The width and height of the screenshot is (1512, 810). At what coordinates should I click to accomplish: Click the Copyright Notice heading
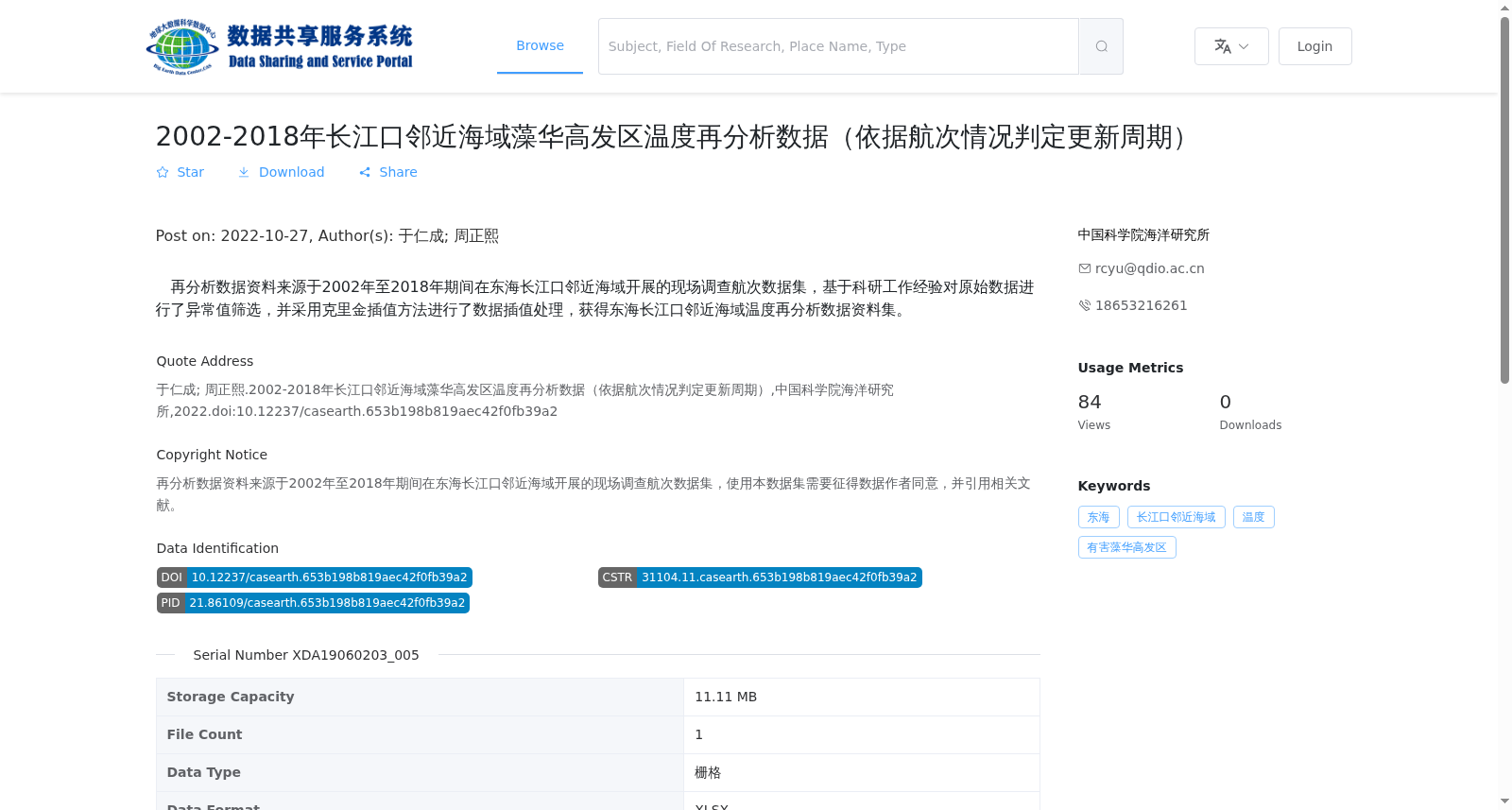pyautogui.click(x=212, y=455)
